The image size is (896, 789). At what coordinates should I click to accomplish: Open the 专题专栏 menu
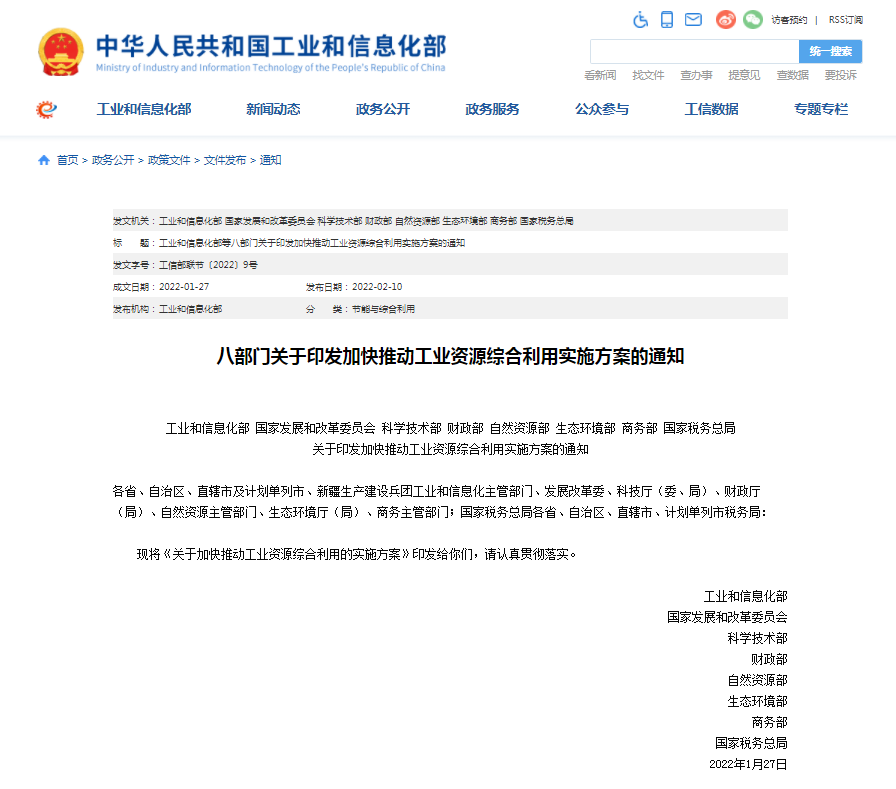coord(820,110)
